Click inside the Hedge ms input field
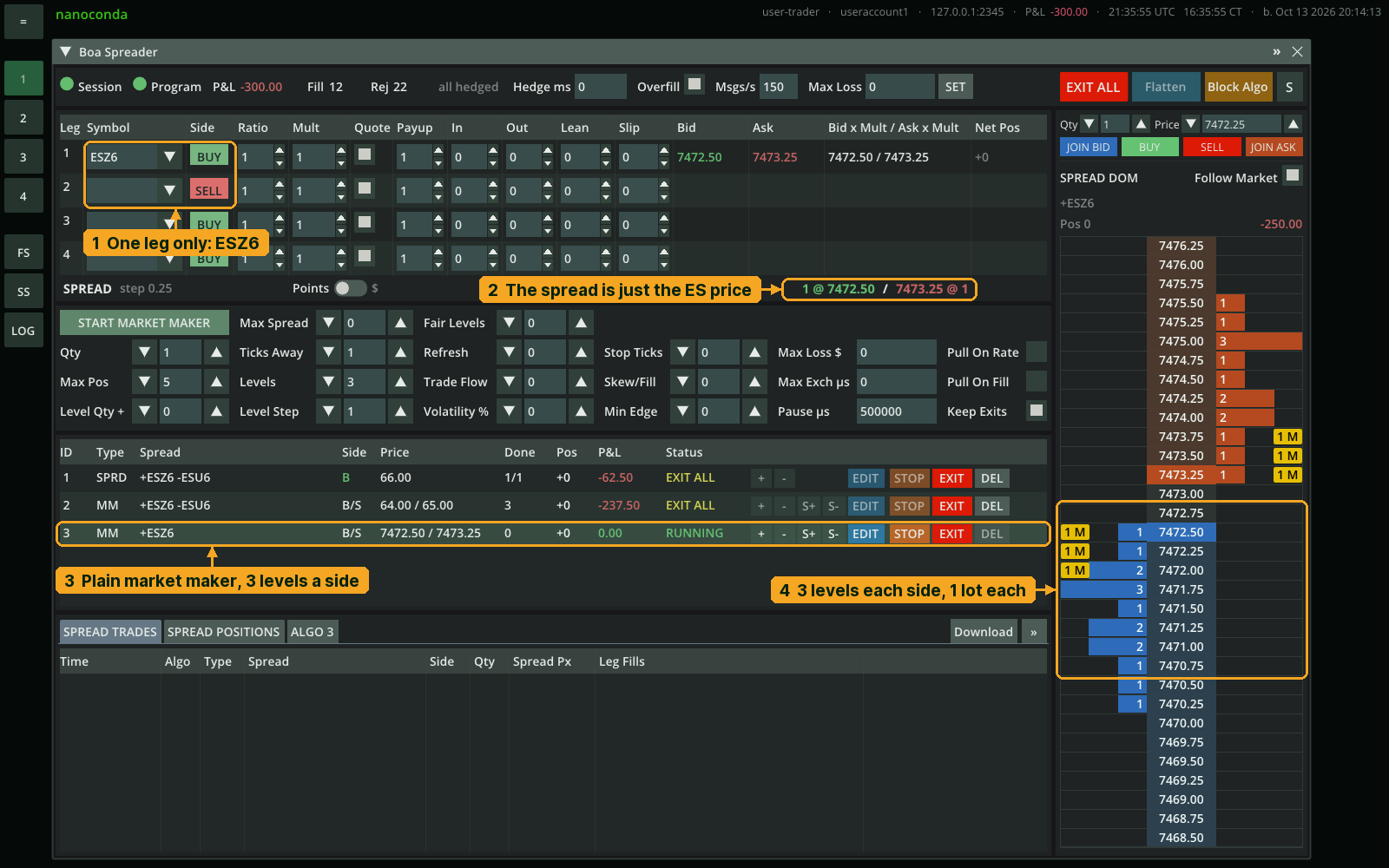 point(600,87)
